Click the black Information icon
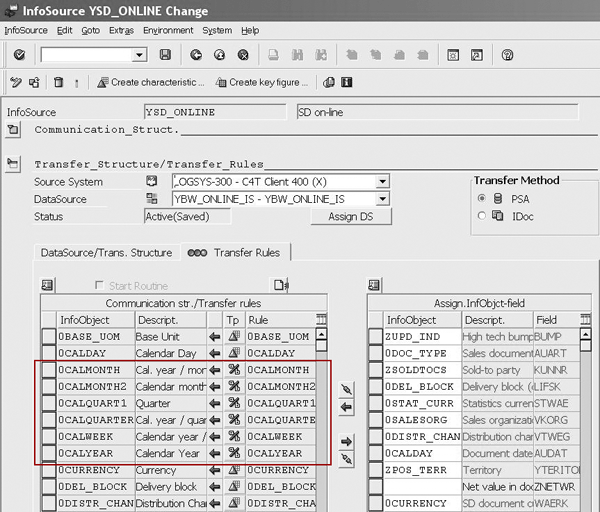This screenshot has width=600, height=512. click(x=347, y=82)
